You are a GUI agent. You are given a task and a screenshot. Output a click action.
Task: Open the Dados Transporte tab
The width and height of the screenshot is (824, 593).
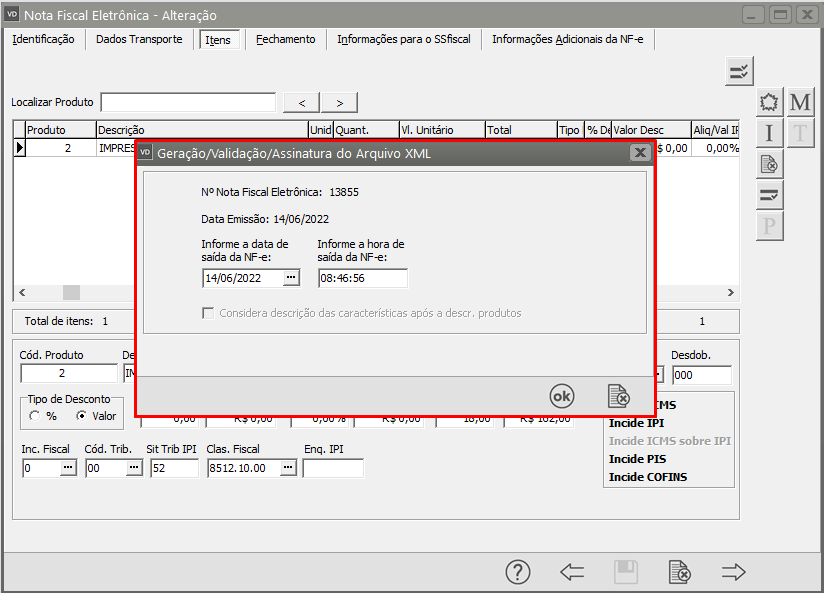pyautogui.click(x=139, y=39)
